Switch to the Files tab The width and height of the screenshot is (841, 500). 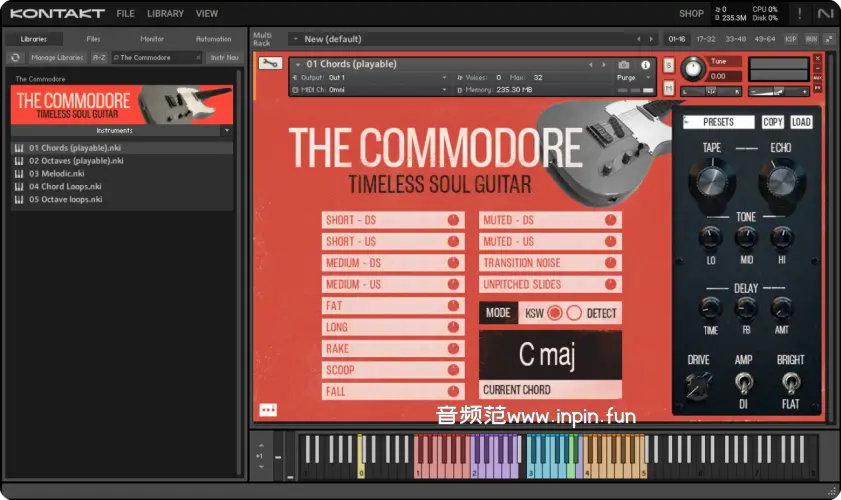tap(93, 39)
